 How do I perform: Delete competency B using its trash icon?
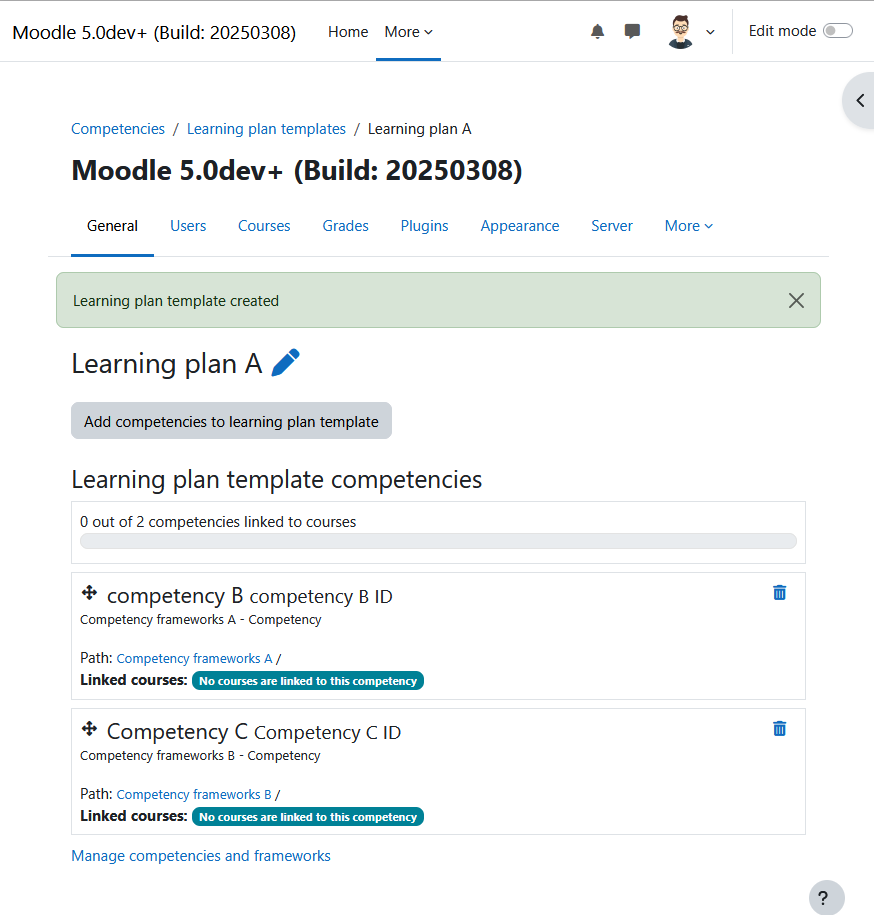[779, 593]
